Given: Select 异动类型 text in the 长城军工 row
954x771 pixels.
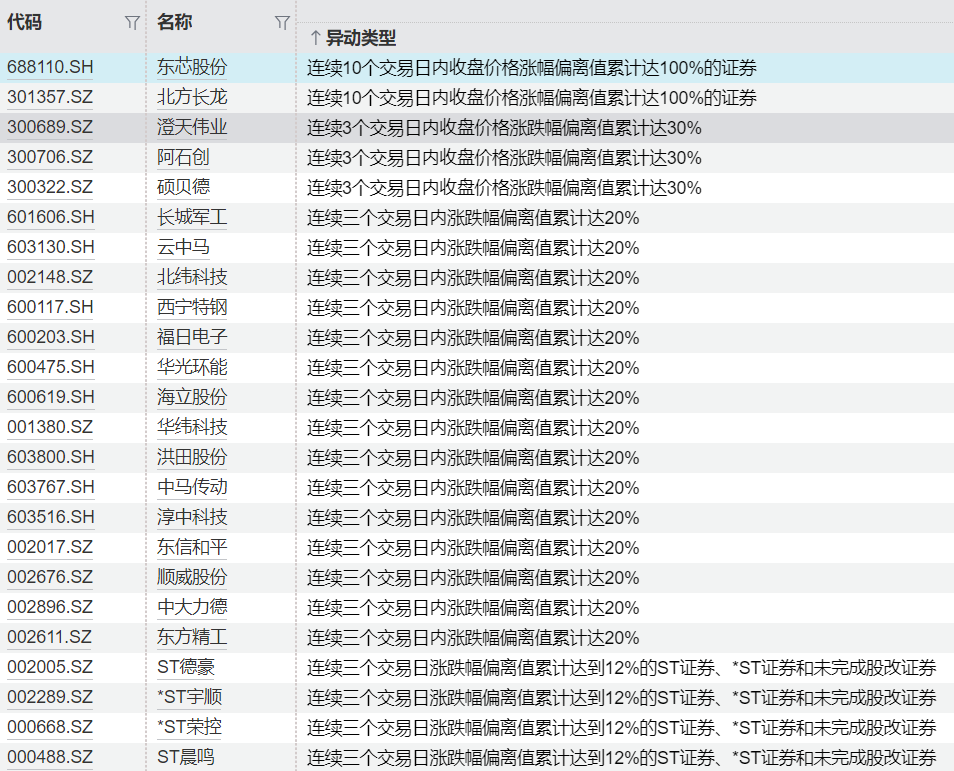Looking at the screenshot, I should [x=473, y=218].
